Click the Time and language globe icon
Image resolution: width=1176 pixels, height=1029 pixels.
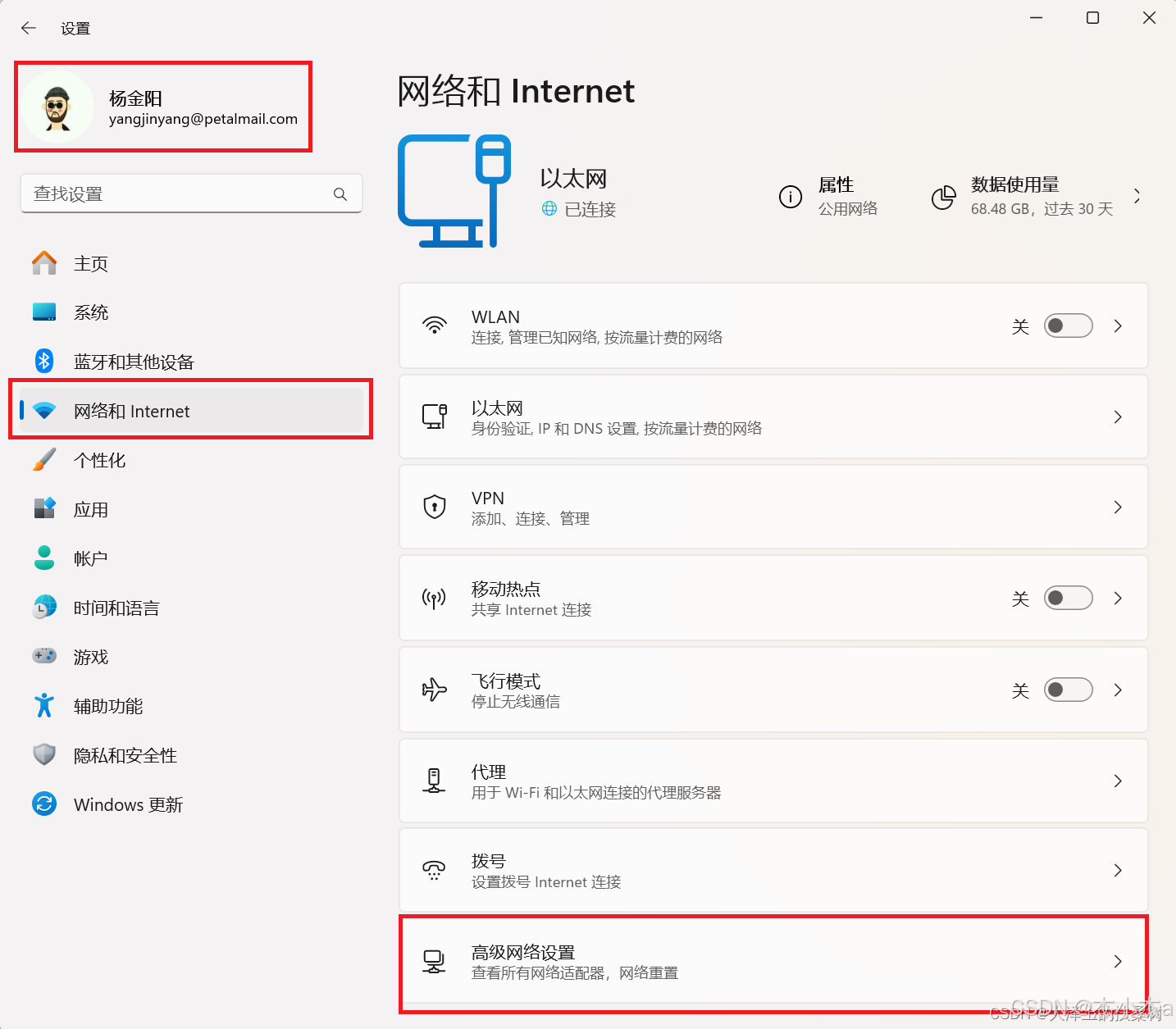pos(44,608)
